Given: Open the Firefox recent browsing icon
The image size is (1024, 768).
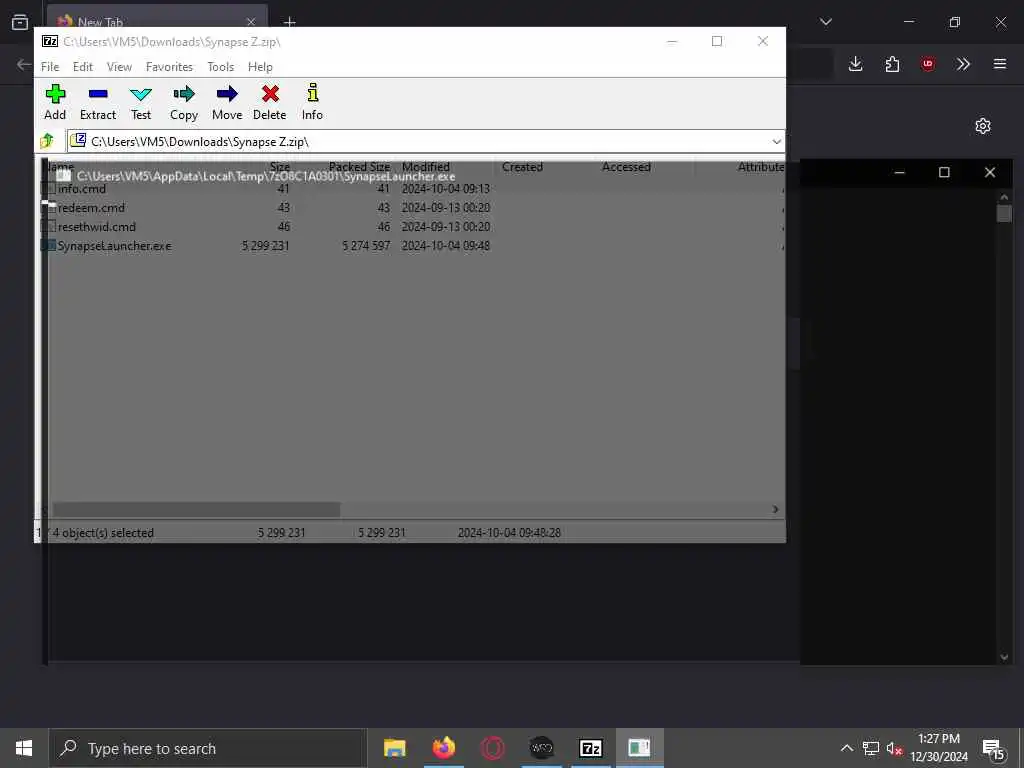Looking at the screenshot, I should (x=20, y=22).
